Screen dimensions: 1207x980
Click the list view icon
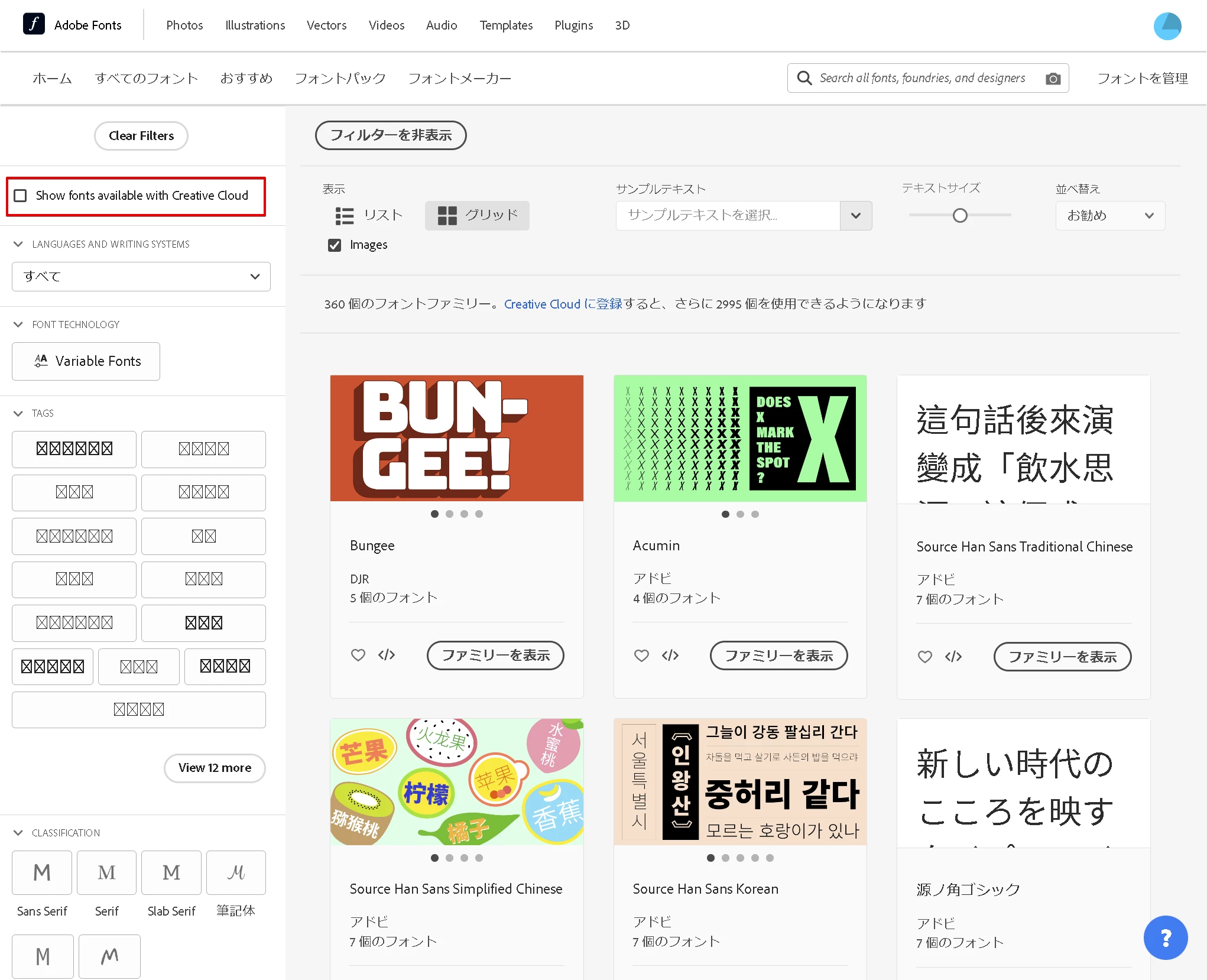pyautogui.click(x=345, y=216)
